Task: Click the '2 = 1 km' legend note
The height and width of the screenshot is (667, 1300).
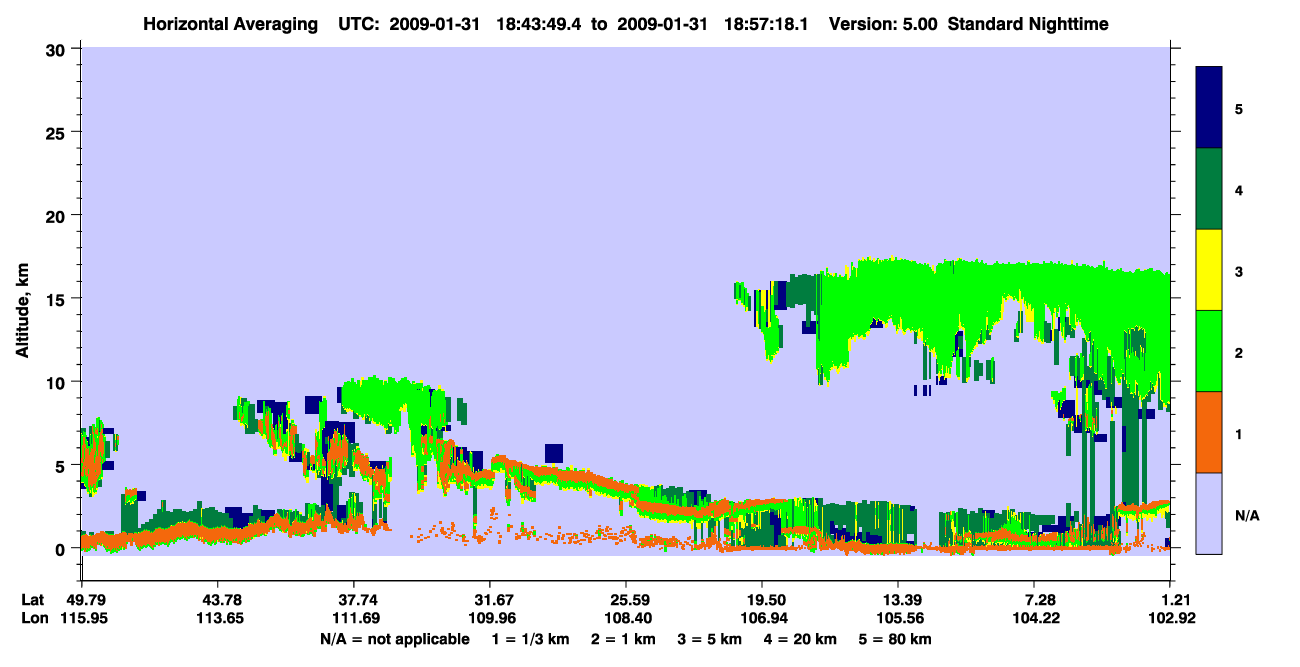Action: click(624, 639)
